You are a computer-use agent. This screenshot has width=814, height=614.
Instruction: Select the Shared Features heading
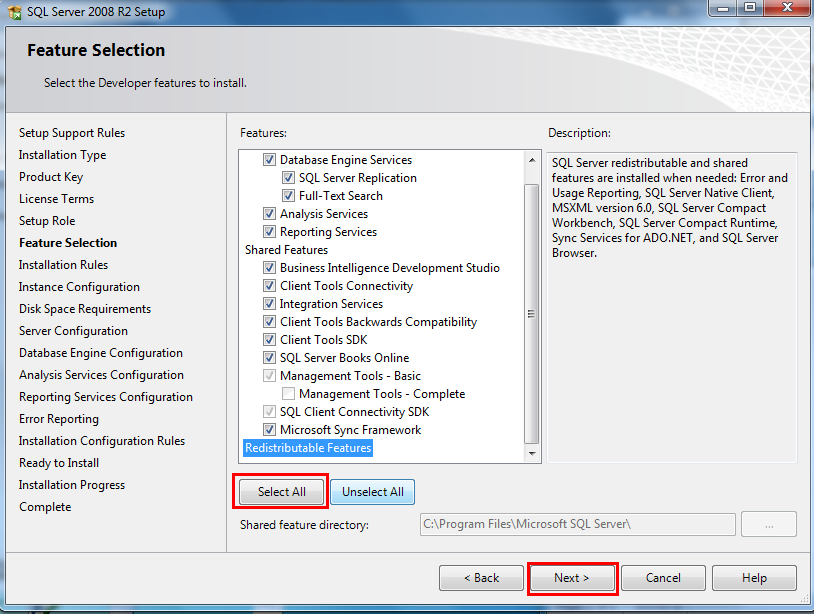[x=287, y=250]
